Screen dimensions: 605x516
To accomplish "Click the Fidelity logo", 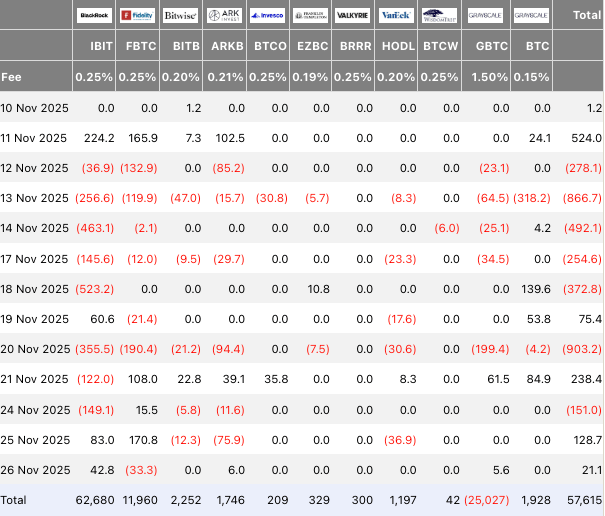I will [x=137, y=15].
